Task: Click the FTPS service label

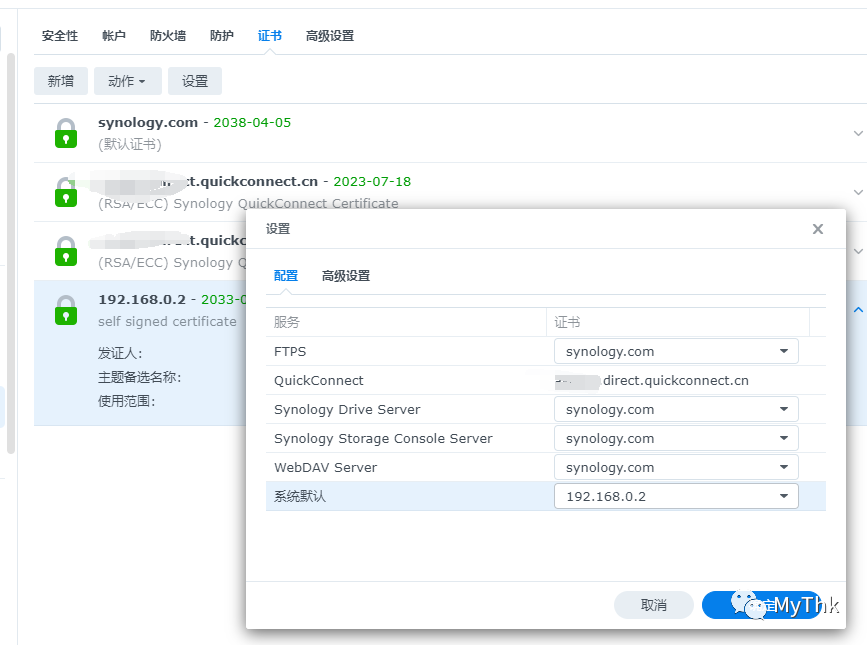Action: pyautogui.click(x=290, y=352)
